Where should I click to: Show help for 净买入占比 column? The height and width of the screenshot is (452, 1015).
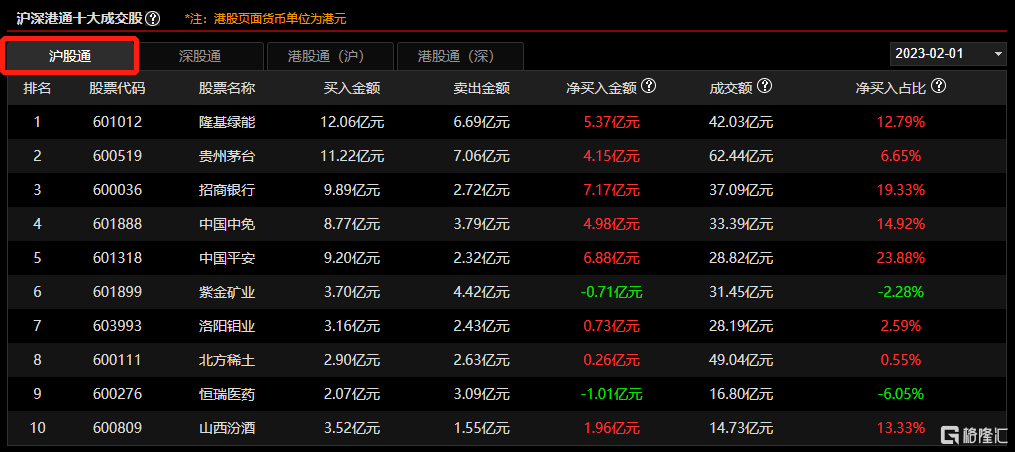(939, 87)
